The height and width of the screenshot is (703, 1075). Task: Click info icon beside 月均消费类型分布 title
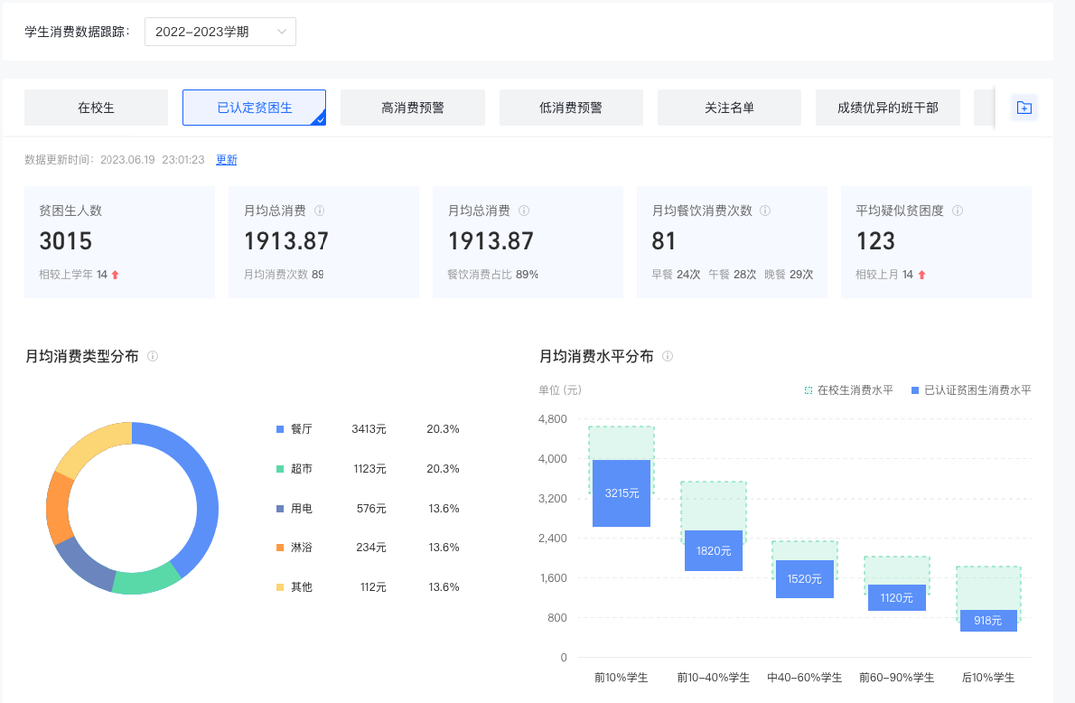[153, 356]
